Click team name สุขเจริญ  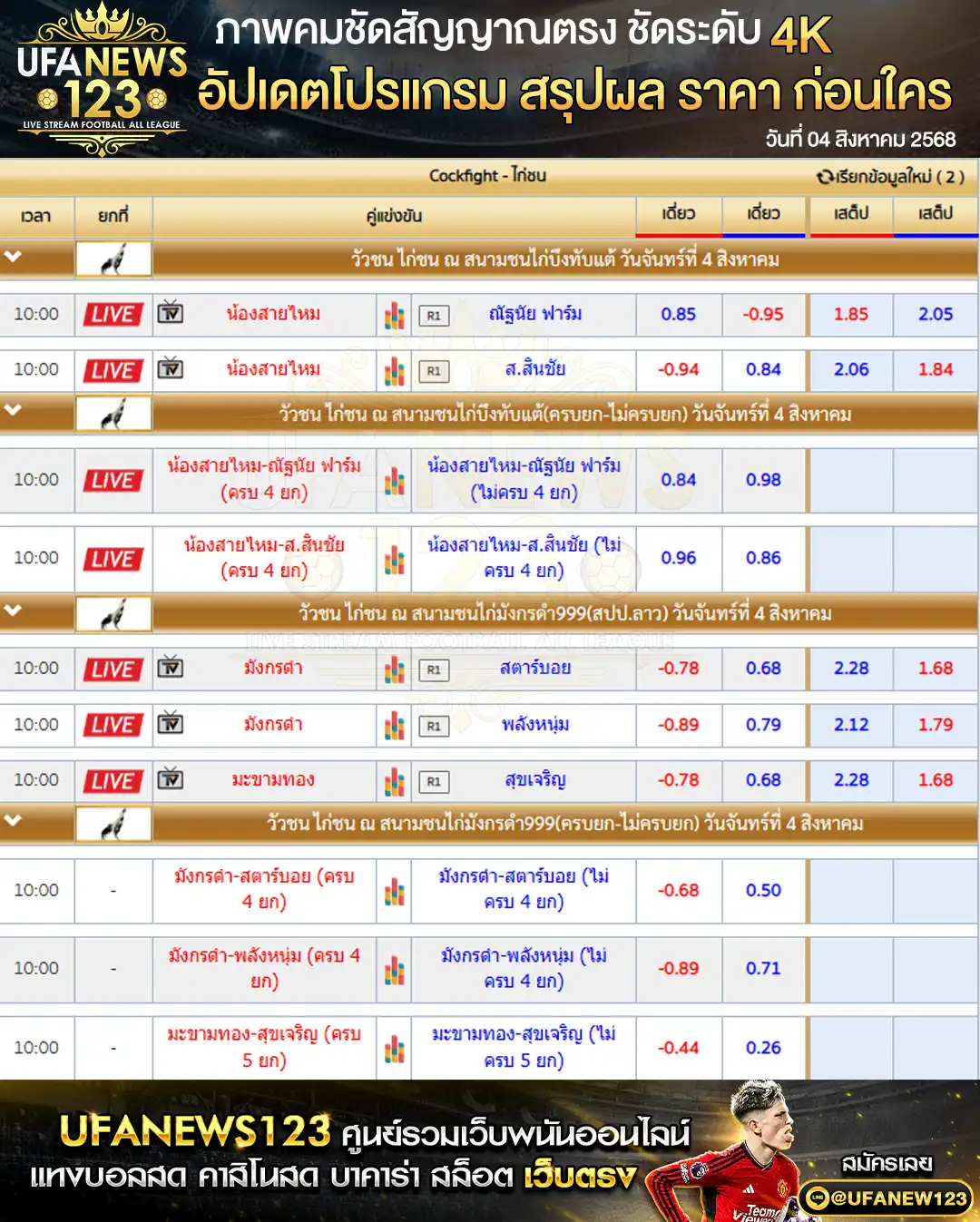[535, 780]
